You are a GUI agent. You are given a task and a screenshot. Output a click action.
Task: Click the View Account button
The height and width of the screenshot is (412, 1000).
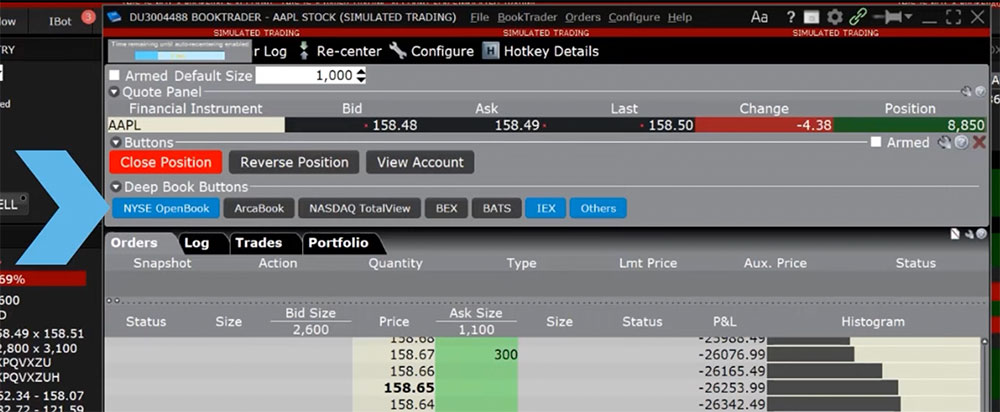tap(420, 162)
